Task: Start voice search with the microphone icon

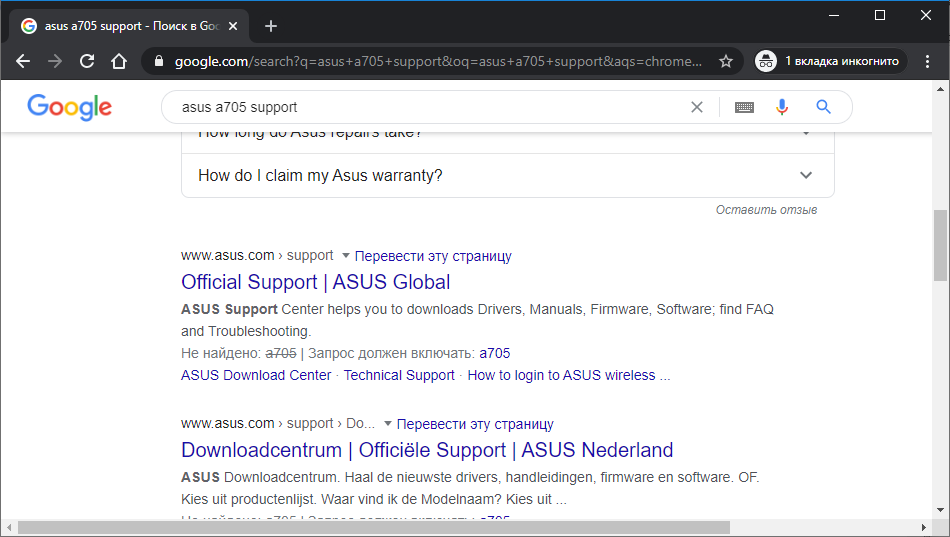Action: (782, 107)
